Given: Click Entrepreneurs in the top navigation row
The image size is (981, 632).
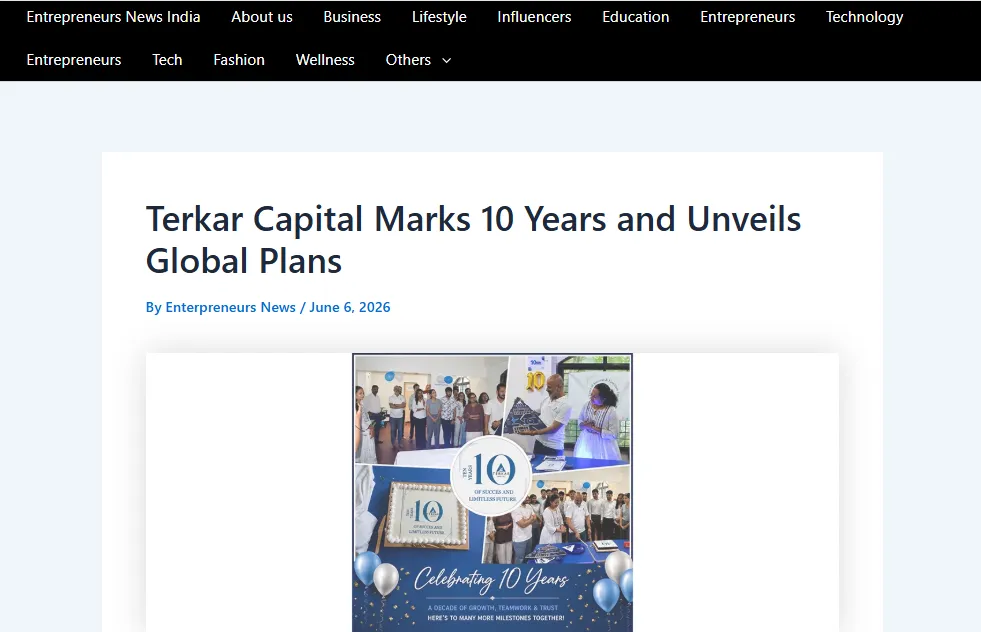Looking at the screenshot, I should pos(747,17).
